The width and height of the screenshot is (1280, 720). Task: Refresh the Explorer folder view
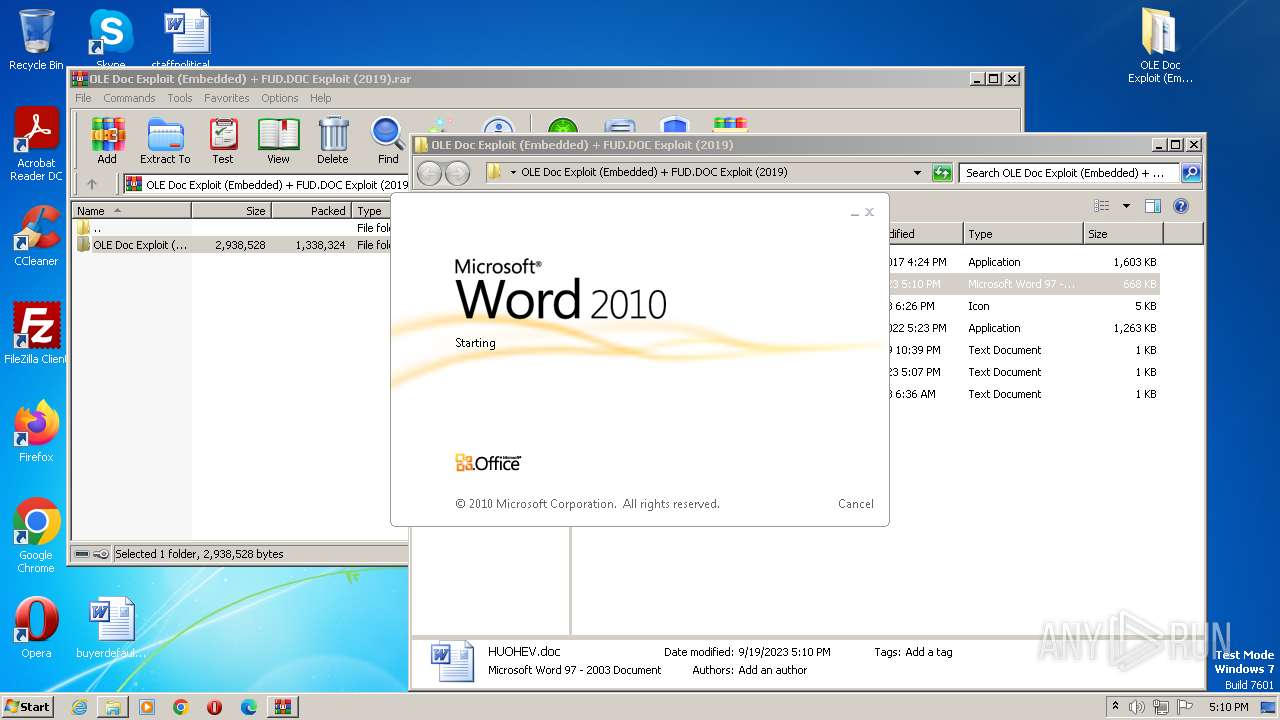(x=942, y=173)
